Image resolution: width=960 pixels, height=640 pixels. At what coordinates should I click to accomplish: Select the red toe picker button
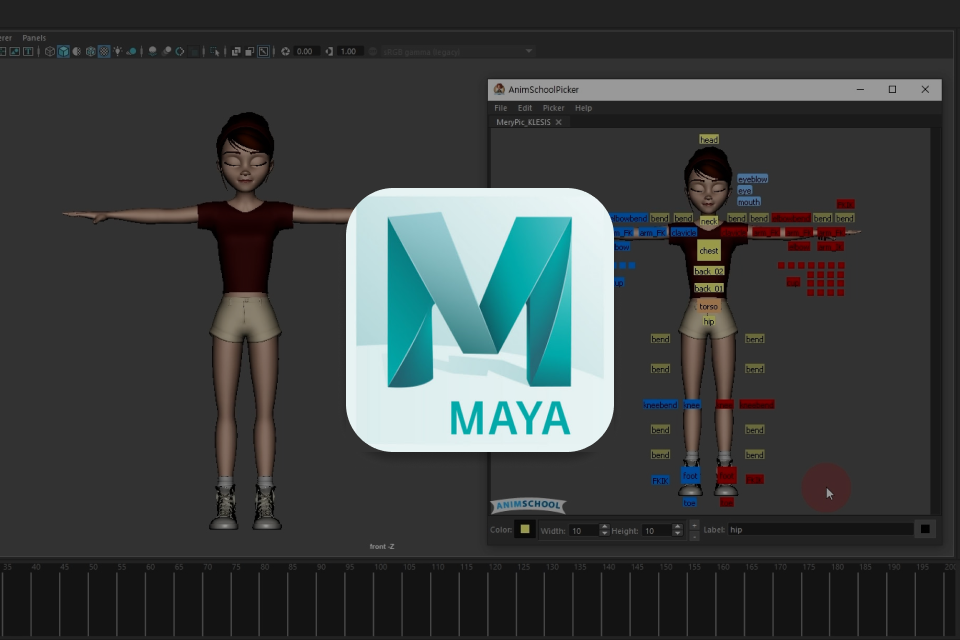coord(727,503)
